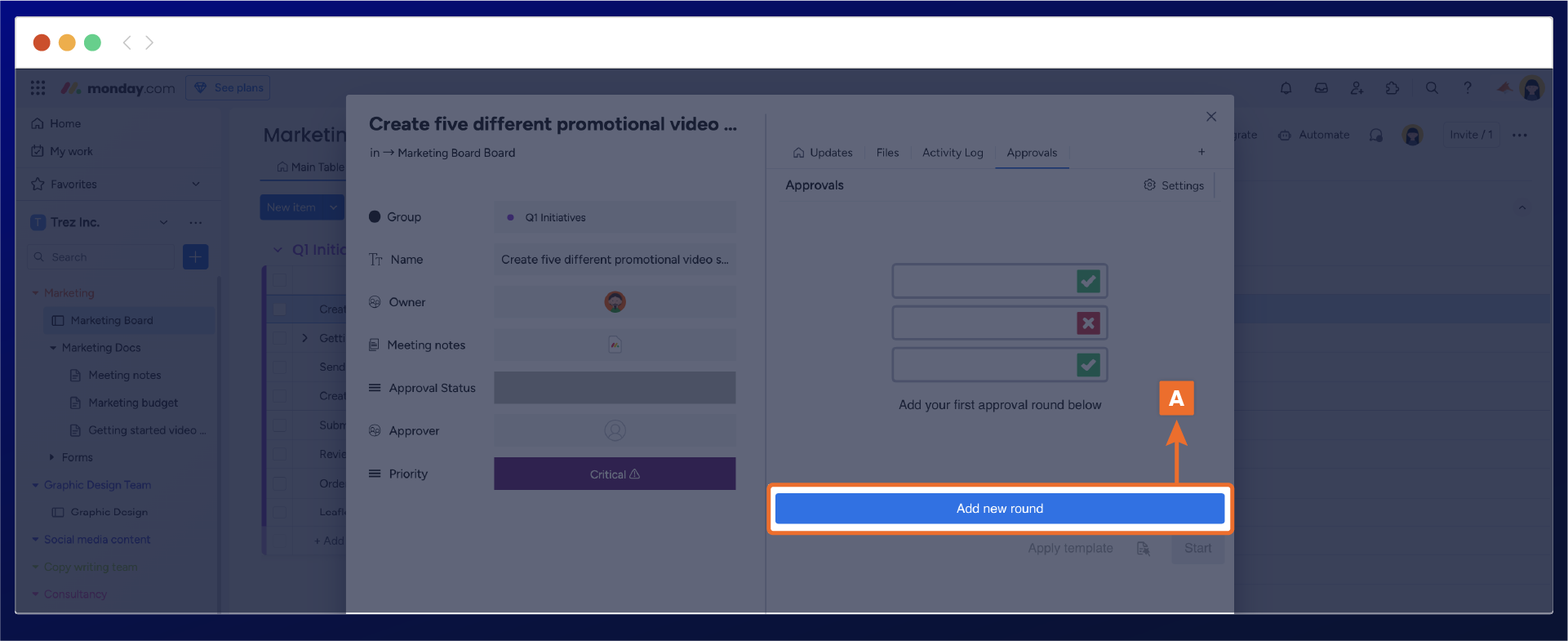This screenshot has height=641, width=1568.
Task: Open the Trez Inc. workspace dropdown
Action: [x=163, y=222]
